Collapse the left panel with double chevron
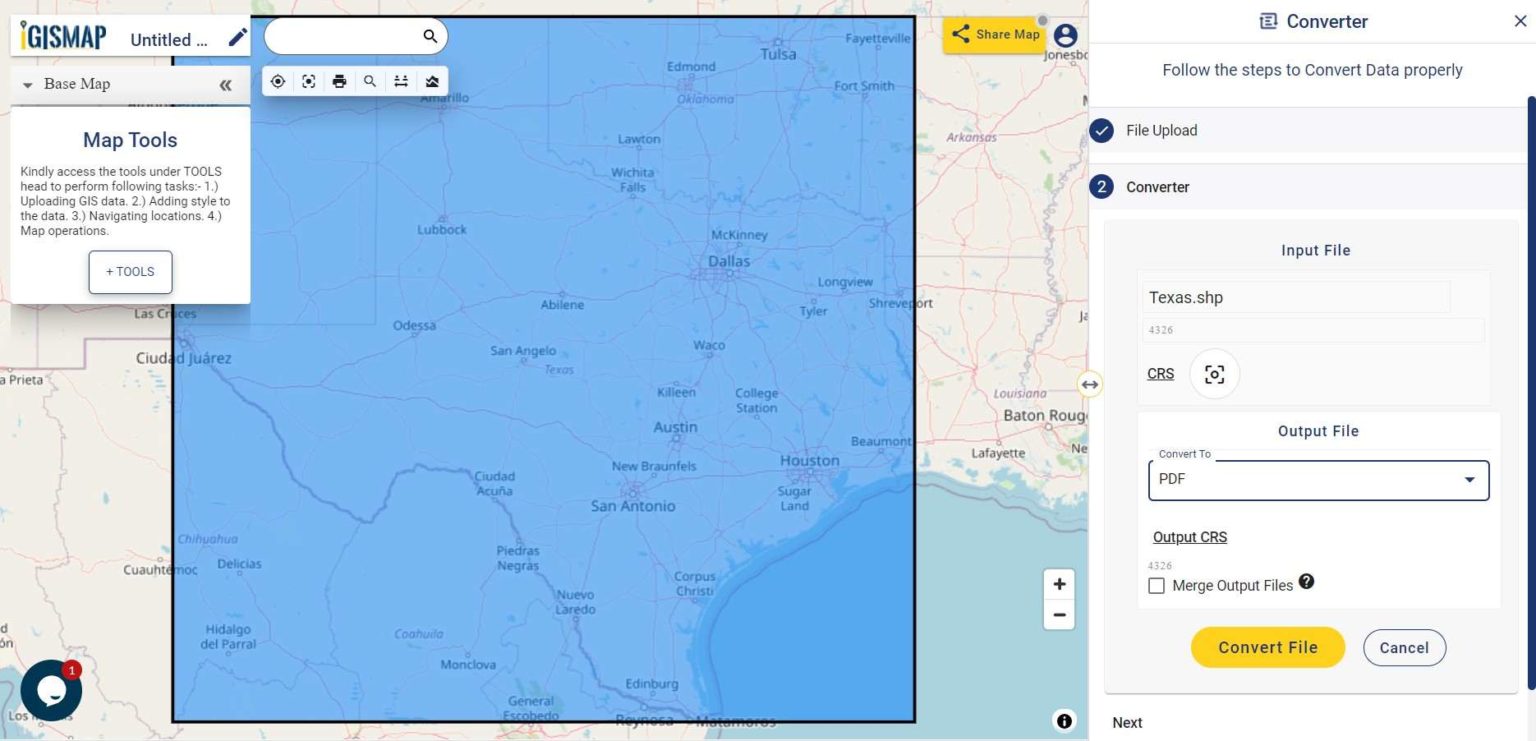1536x741 pixels. click(225, 85)
